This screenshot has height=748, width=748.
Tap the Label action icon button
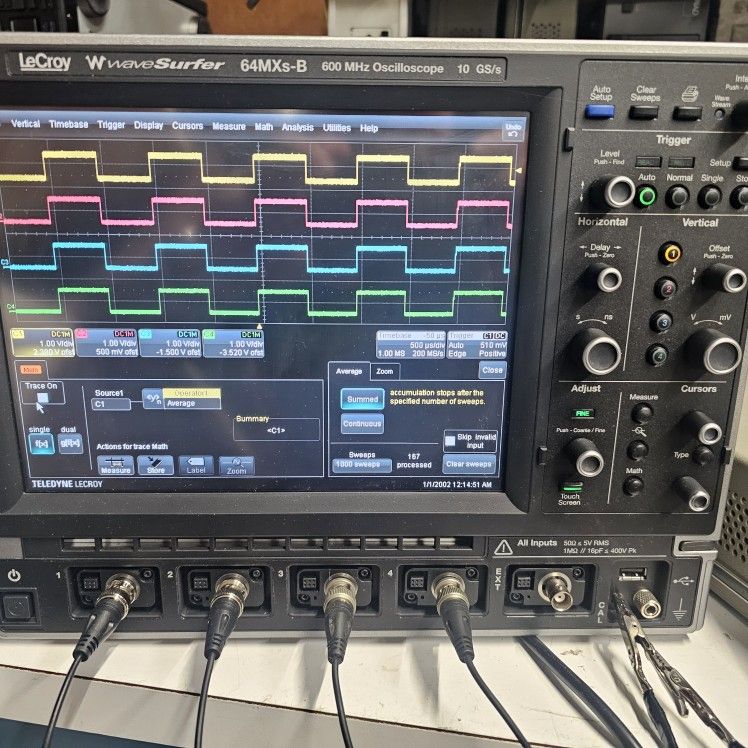point(196,466)
